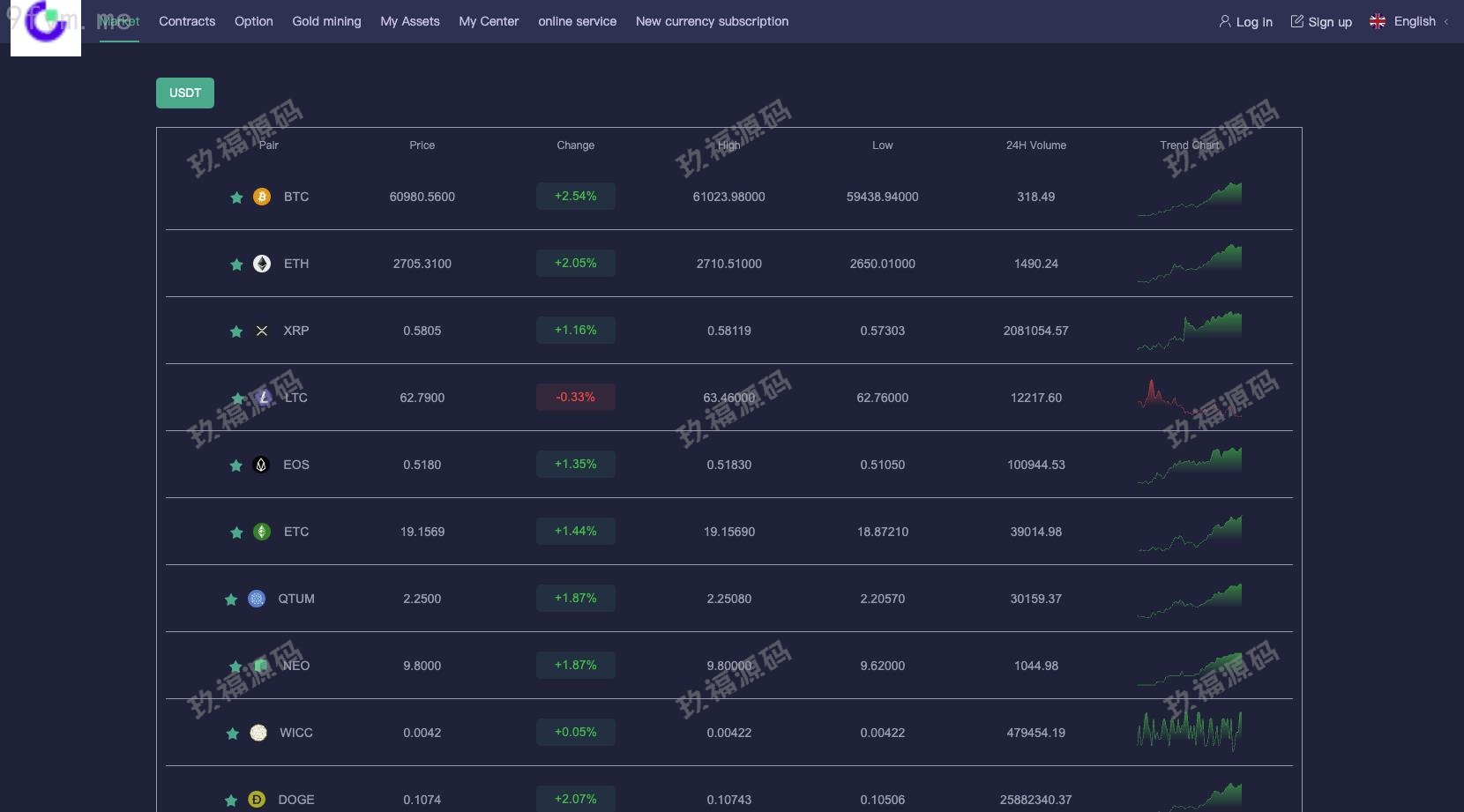The image size is (1464, 812).
Task: Click the WICC coin icon
Action: coord(258,733)
